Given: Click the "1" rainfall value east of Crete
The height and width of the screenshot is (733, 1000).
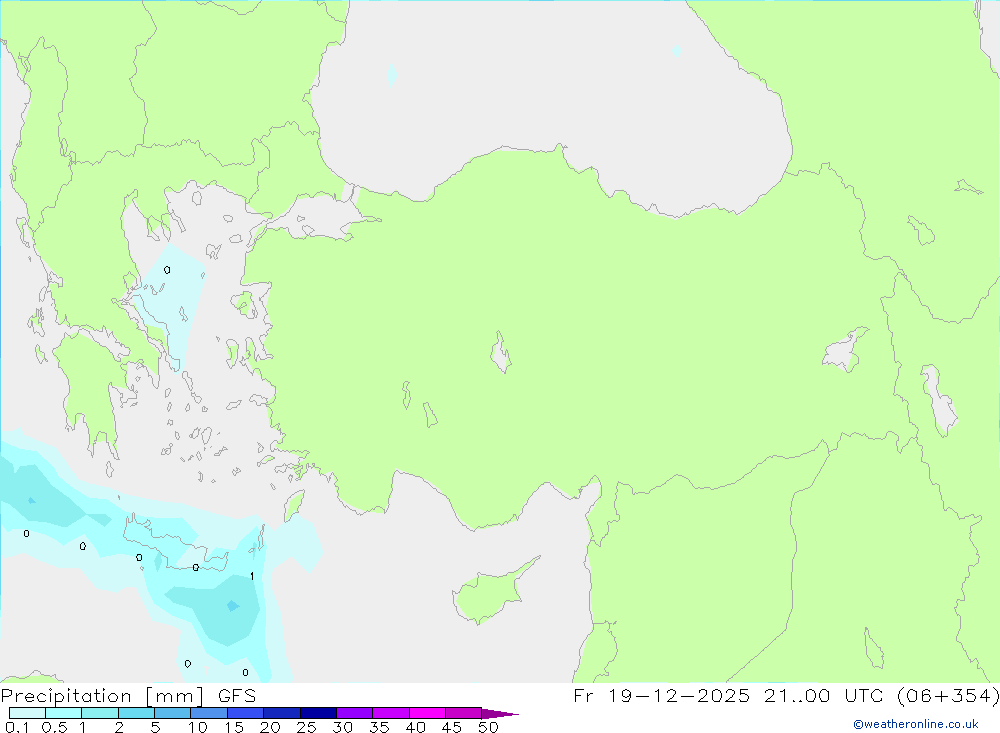Looking at the screenshot, I should click(x=253, y=576).
